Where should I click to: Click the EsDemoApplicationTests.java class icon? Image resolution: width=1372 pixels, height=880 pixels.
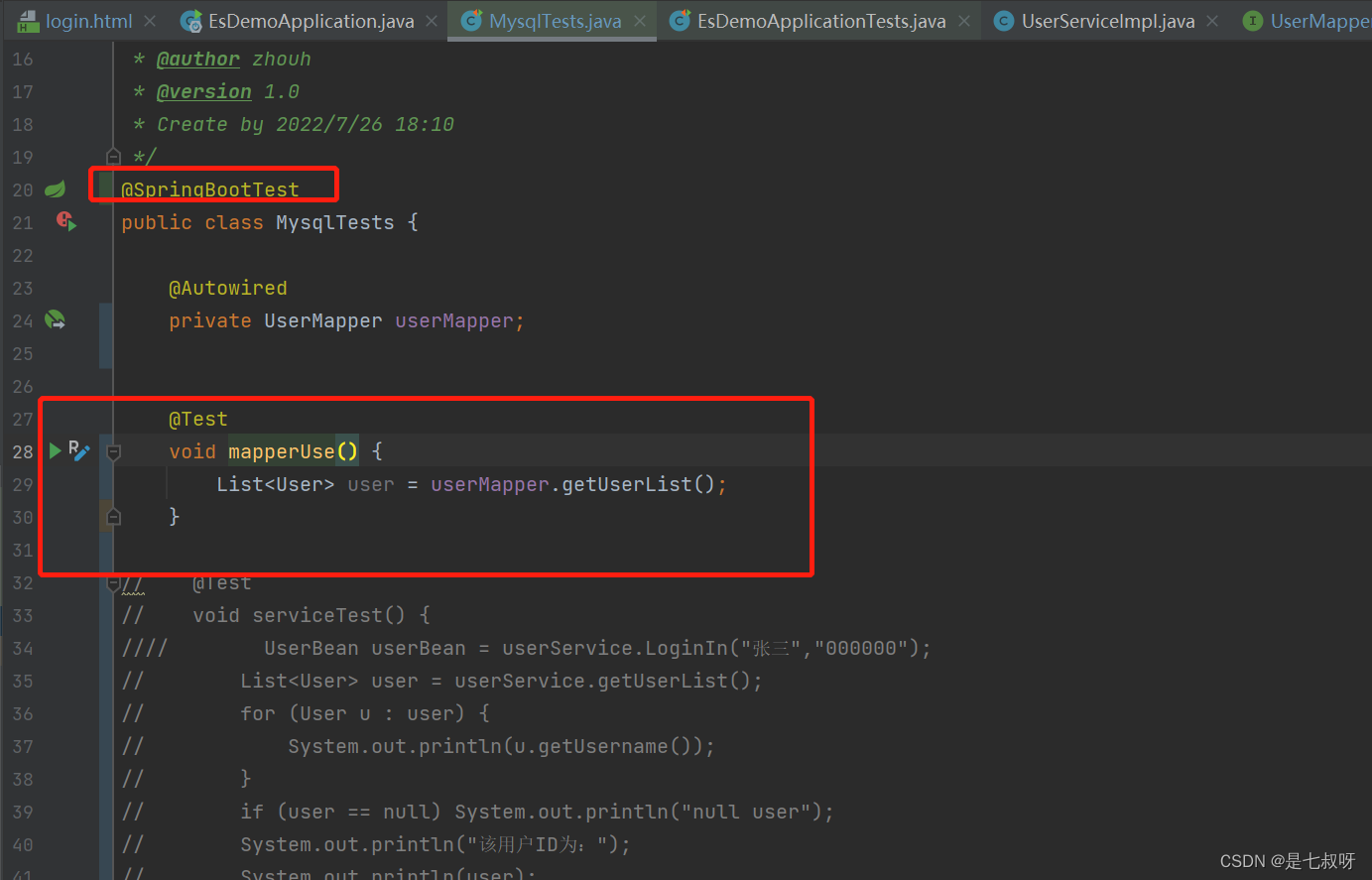(x=681, y=21)
